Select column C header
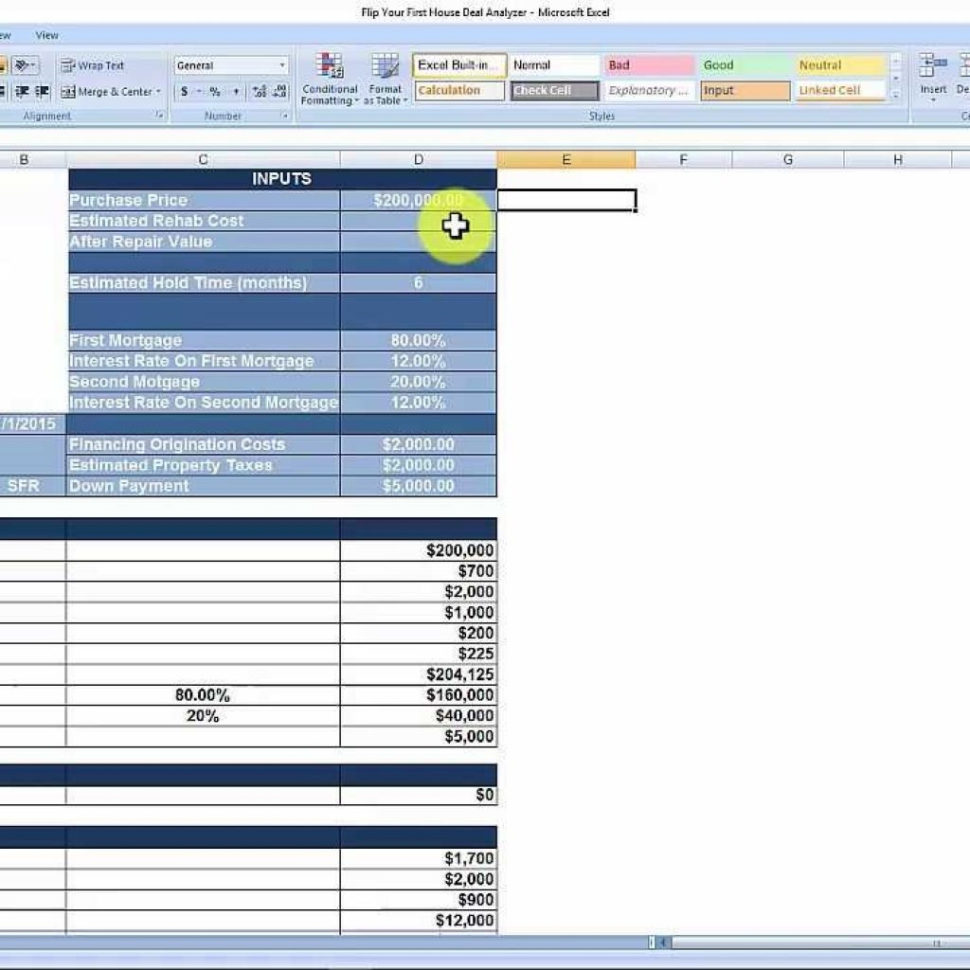 (x=203, y=160)
